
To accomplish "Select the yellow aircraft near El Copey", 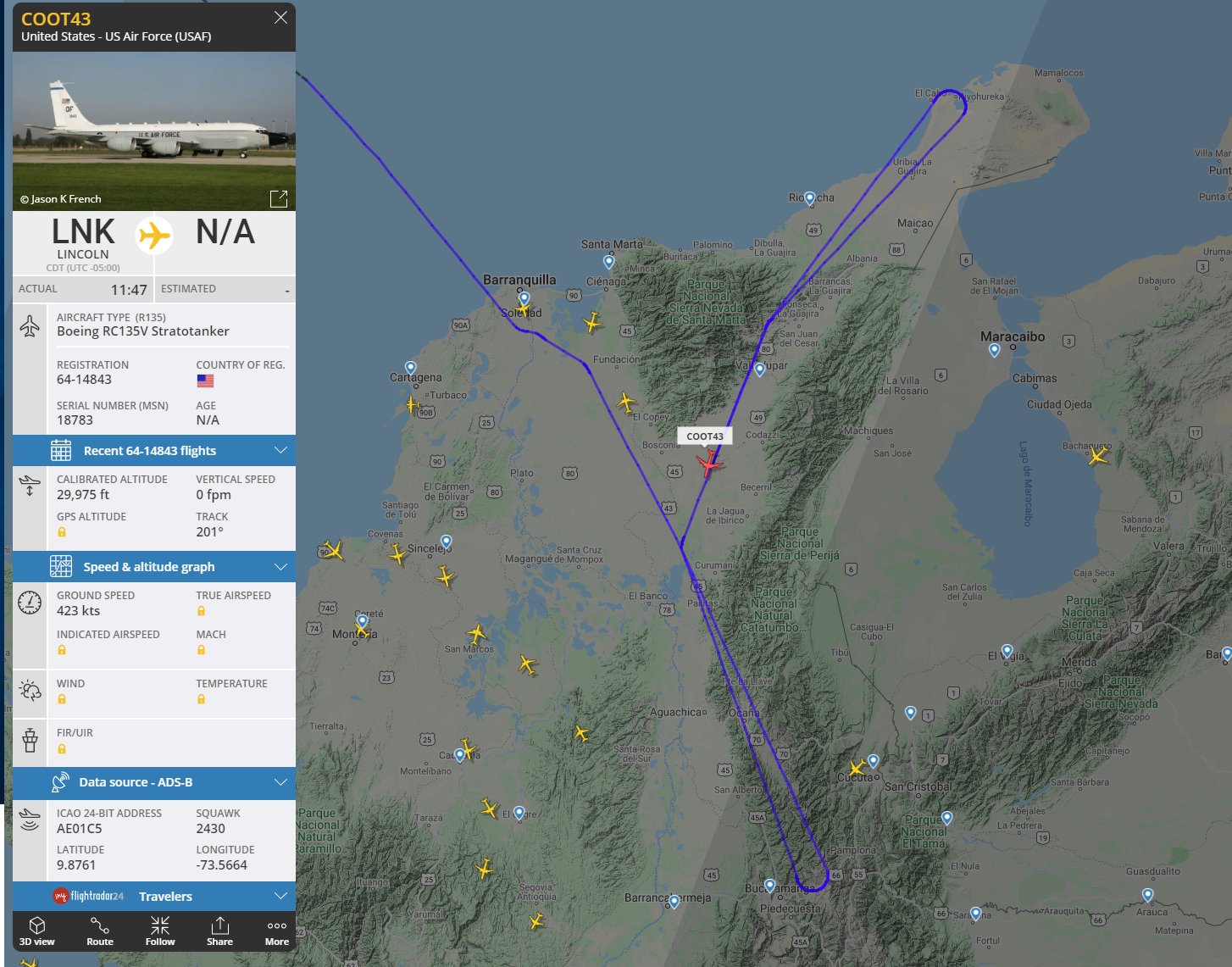I will [x=626, y=402].
